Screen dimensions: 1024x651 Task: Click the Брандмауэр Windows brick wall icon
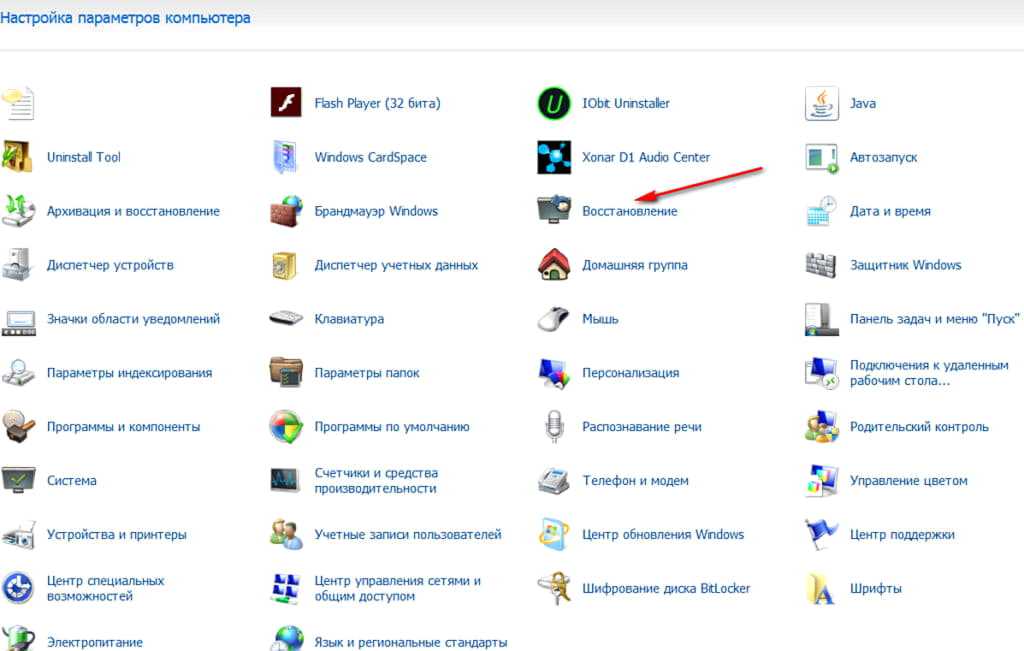286,211
